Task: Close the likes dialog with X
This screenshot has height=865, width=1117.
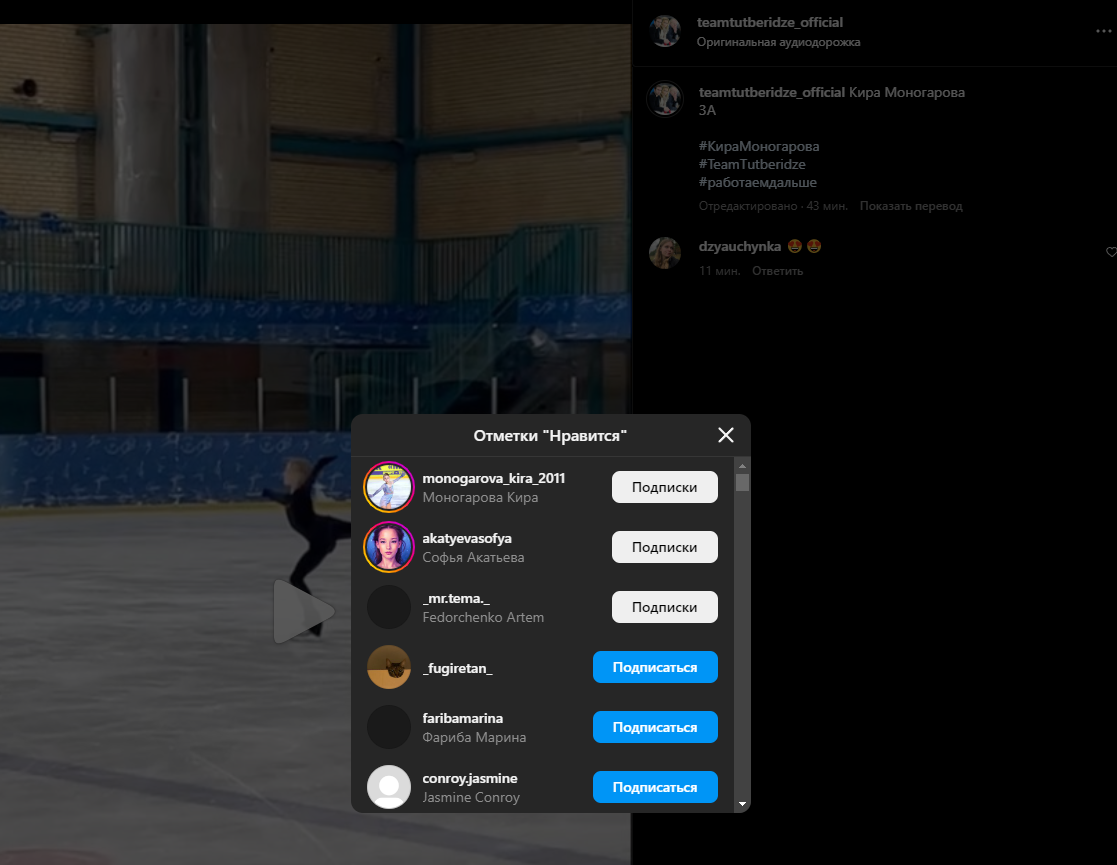Action: click(x=726, y=435)
